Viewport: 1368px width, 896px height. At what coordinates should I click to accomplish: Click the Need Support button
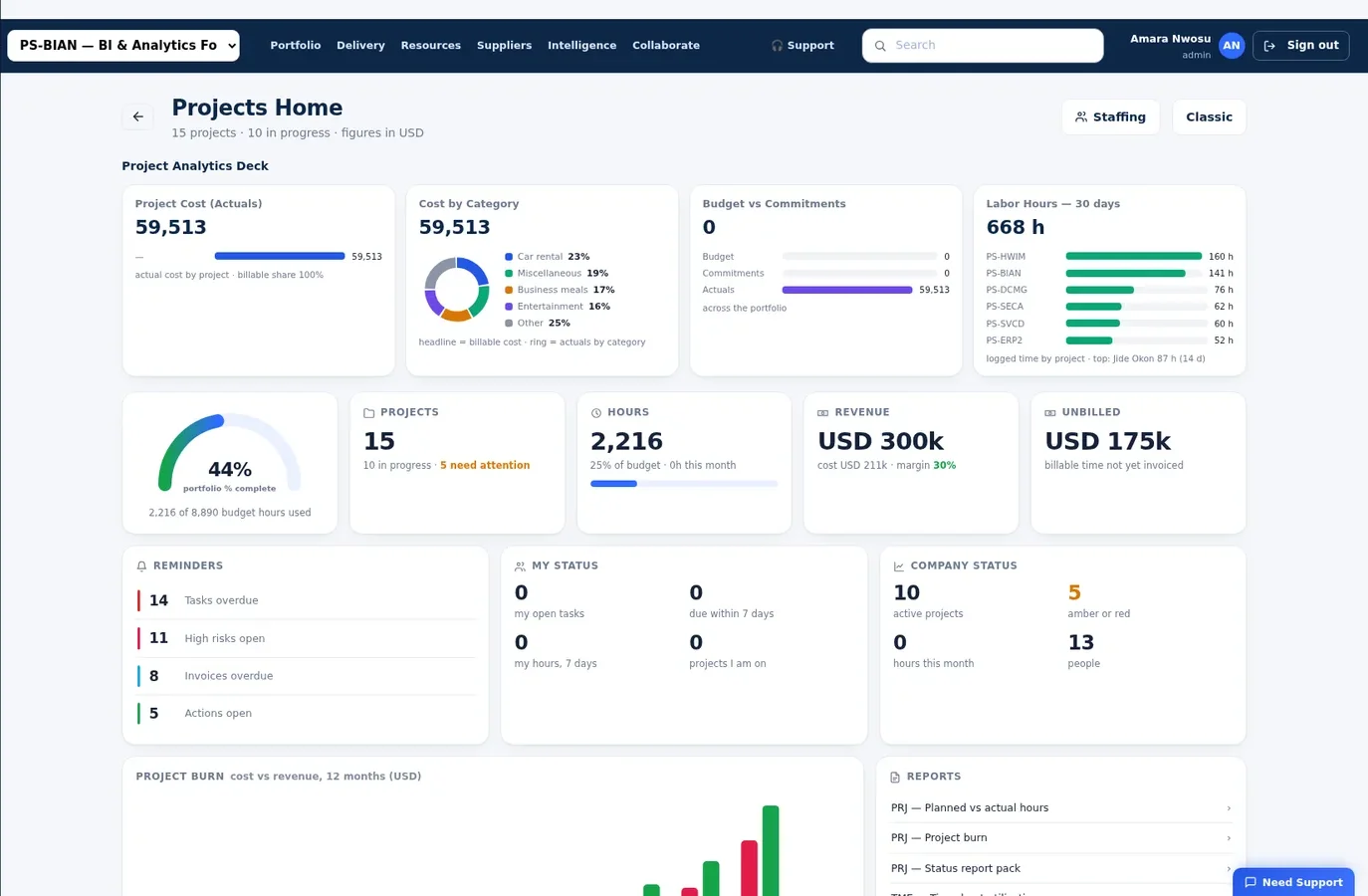pyautogui.click(x=1293, y=882)
